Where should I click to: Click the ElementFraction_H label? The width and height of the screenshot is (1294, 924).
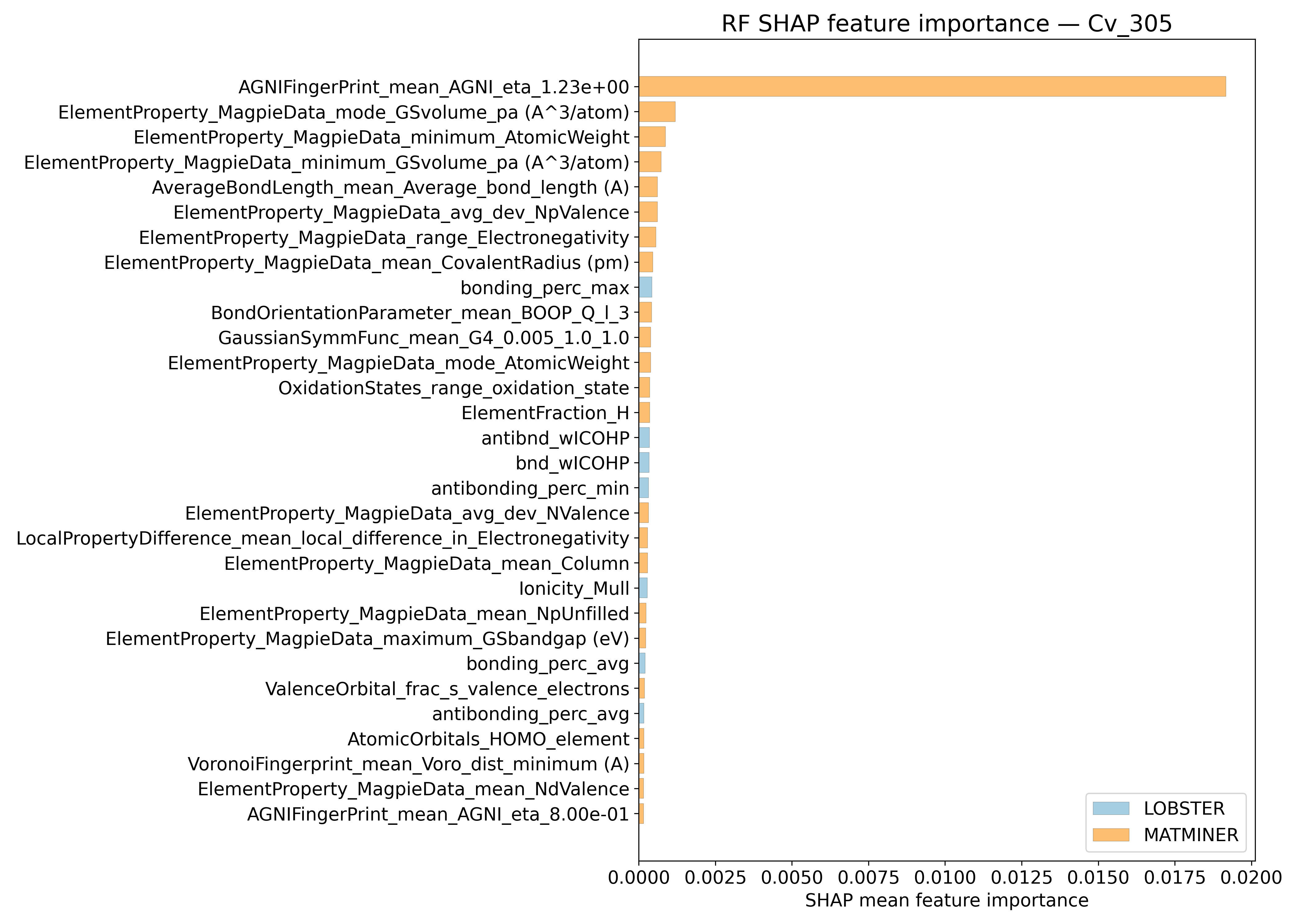545,413
